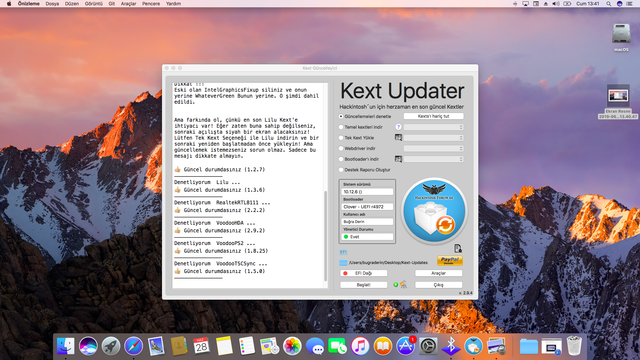This screenshot has height=360, width=640.
Task: Click the volume icon in menu bar
Action: [556, 4]
